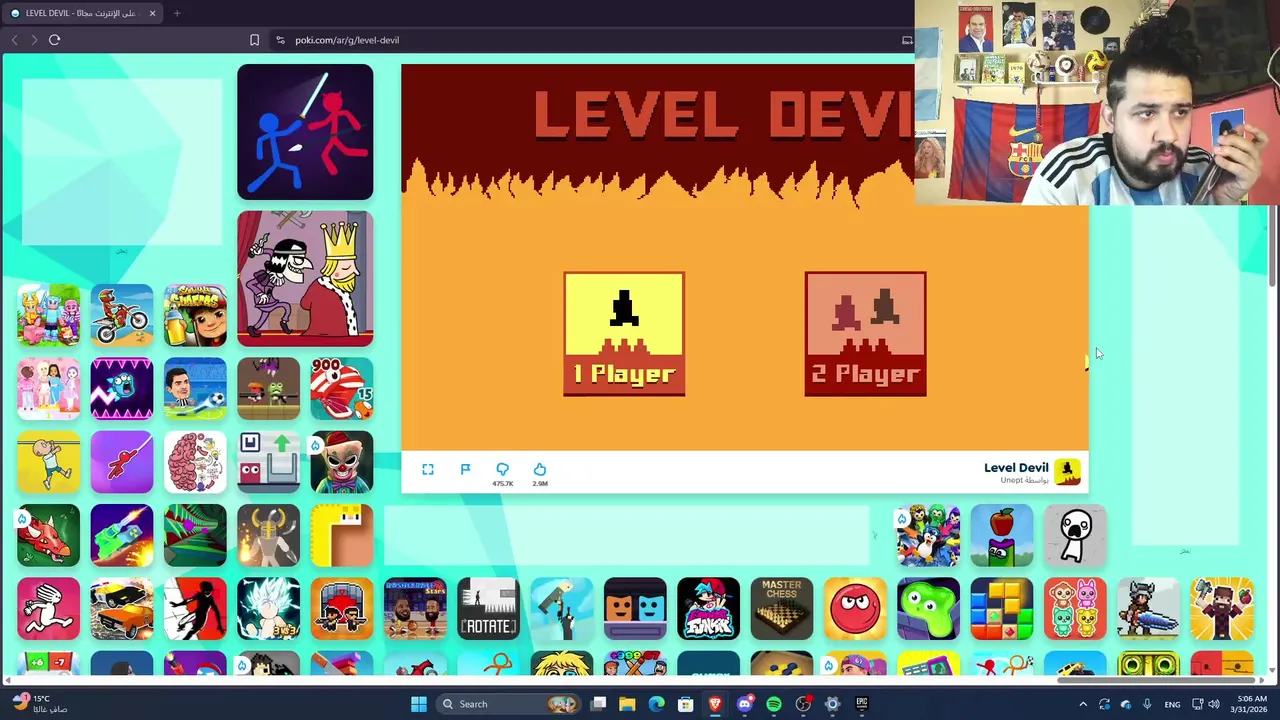The width and height of the screenshot is (1280, 720).
Task: Open the apple and purple worm tile
Action: tap(1001, 535)
